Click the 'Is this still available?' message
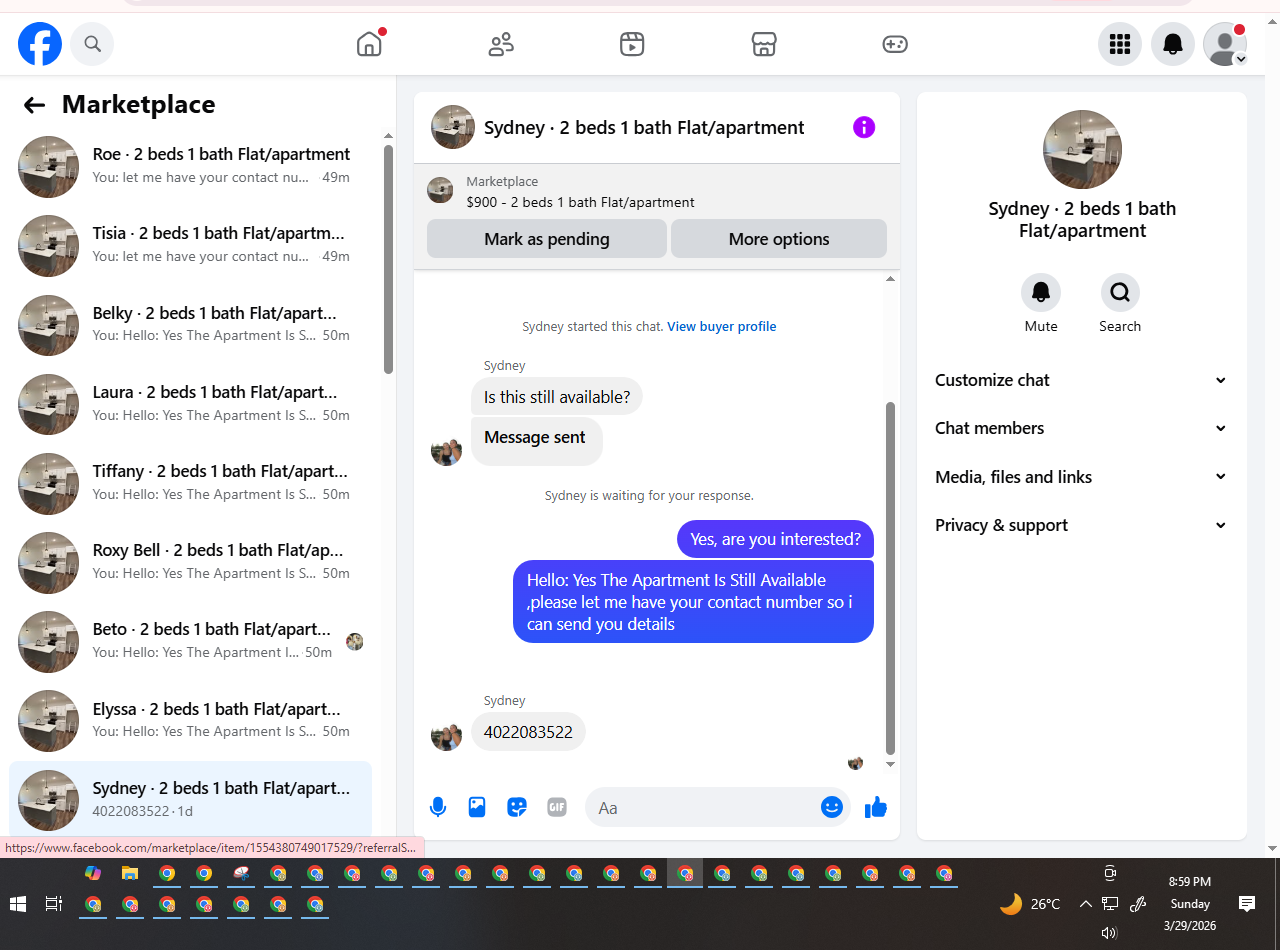The width and height of the screenshot is (1280, 950). point(557,397)
